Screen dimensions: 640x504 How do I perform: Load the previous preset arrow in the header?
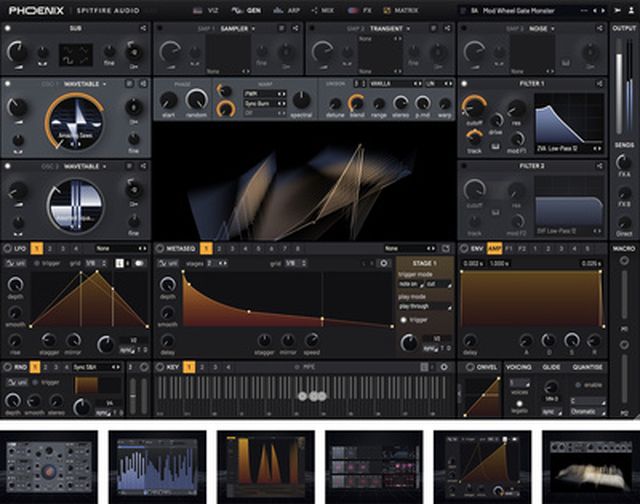tap(595, 11)
